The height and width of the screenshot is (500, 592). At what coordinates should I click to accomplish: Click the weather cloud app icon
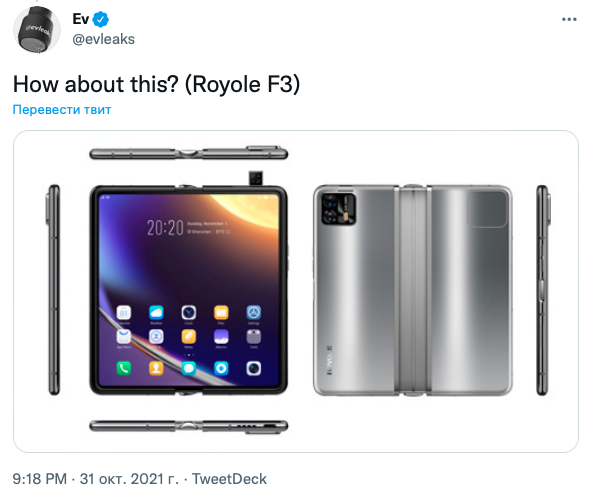[x=156, y=312]
